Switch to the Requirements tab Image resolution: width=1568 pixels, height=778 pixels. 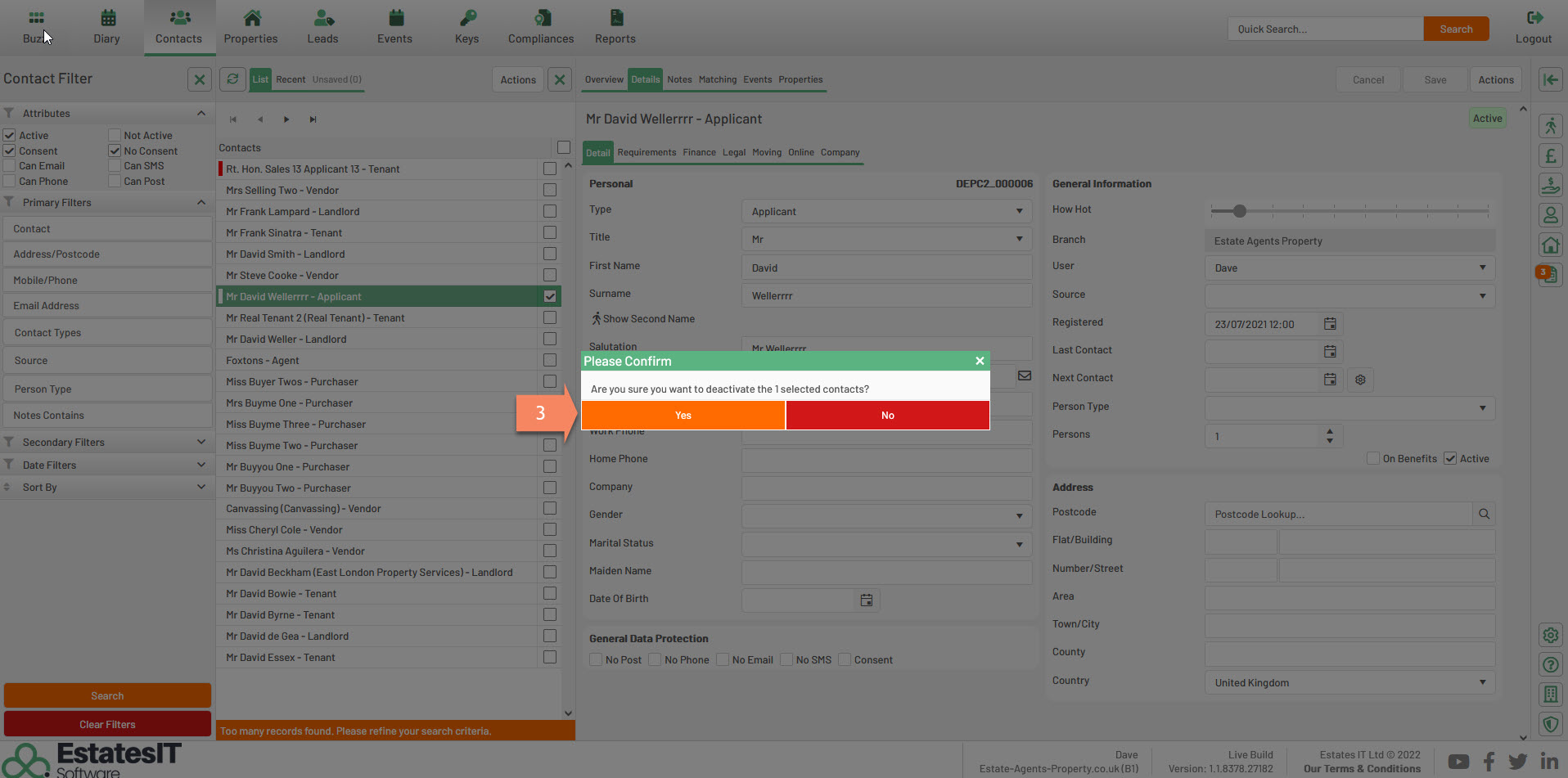tap(647, 152)
